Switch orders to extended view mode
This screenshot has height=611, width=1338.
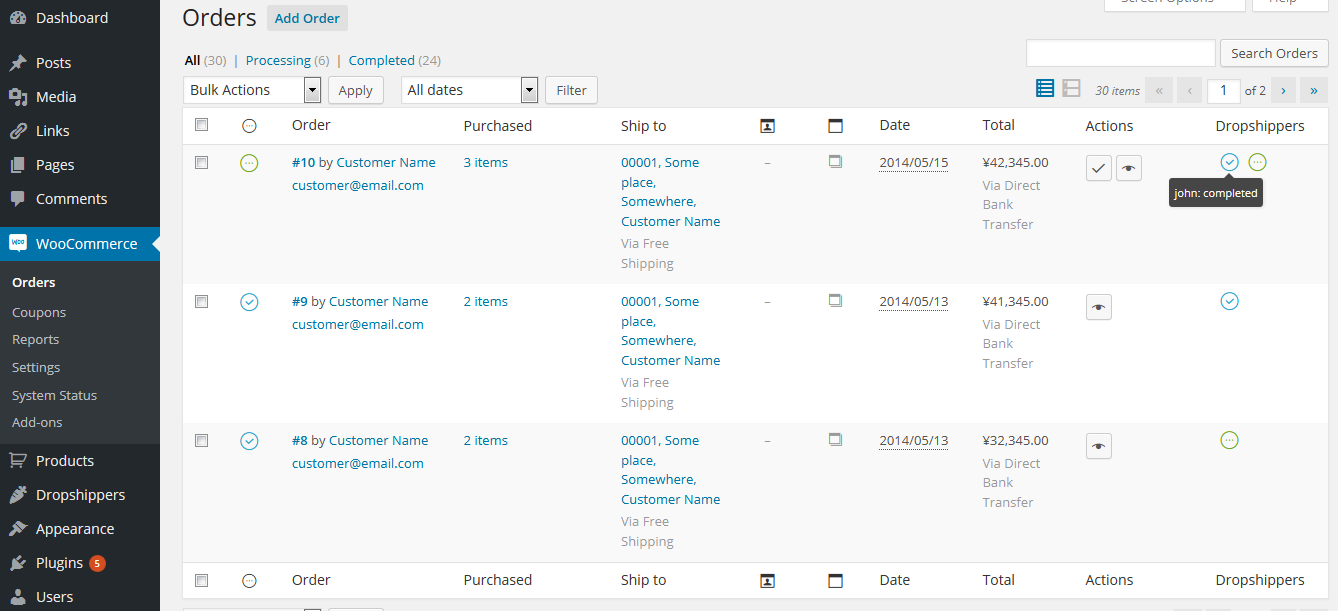[1071, 88]
